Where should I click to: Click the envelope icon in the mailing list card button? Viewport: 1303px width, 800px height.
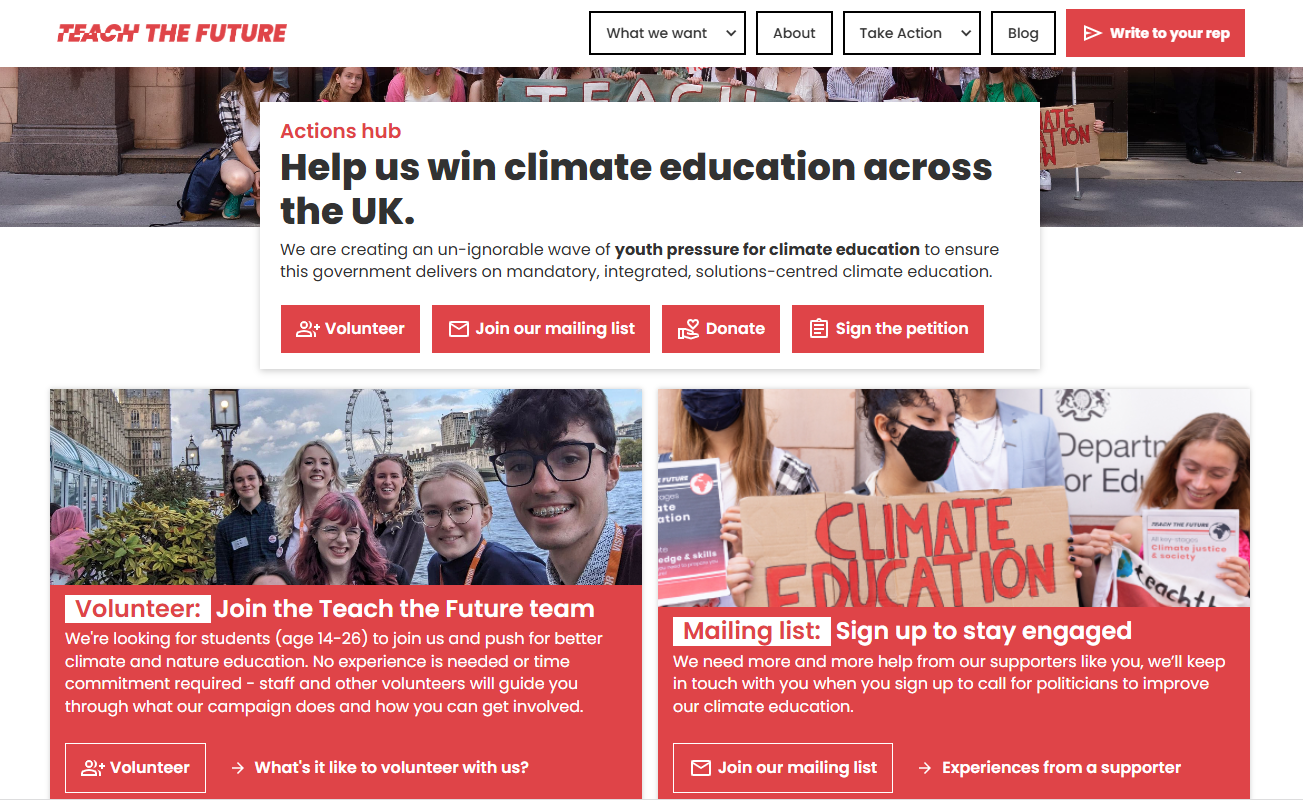pos(701,768)
